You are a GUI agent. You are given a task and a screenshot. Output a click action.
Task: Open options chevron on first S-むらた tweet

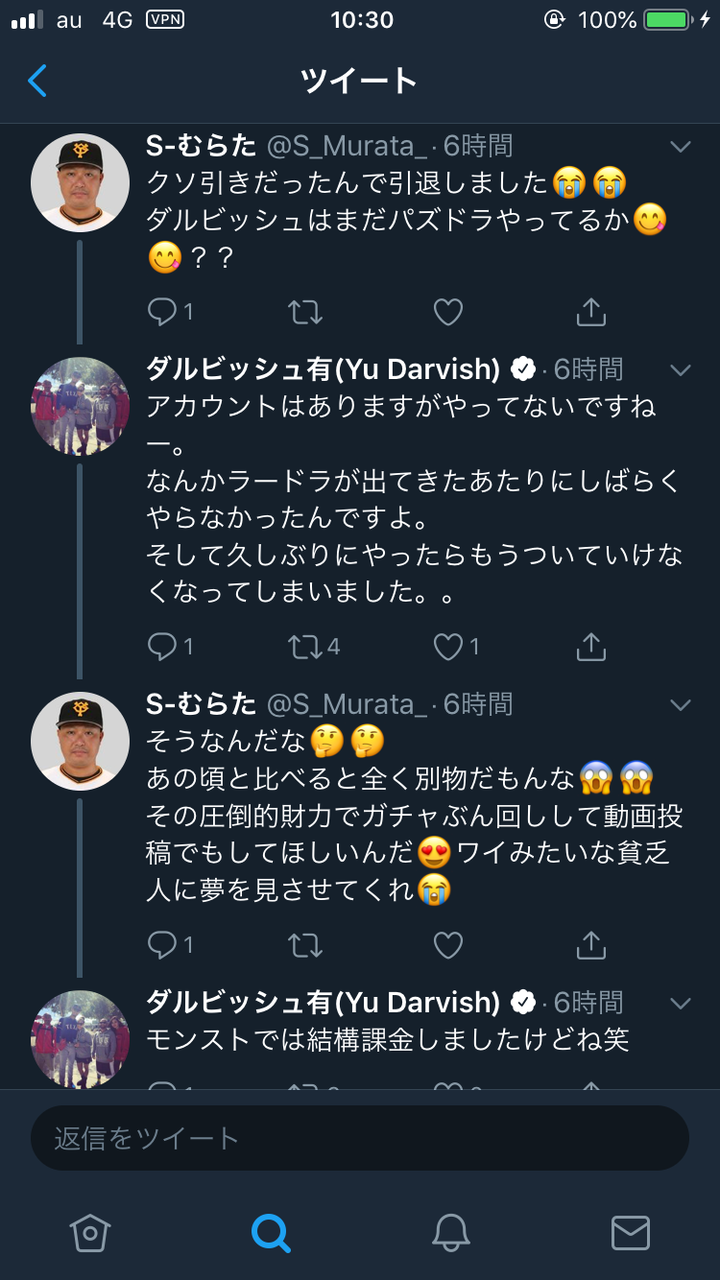click(680, 147)
